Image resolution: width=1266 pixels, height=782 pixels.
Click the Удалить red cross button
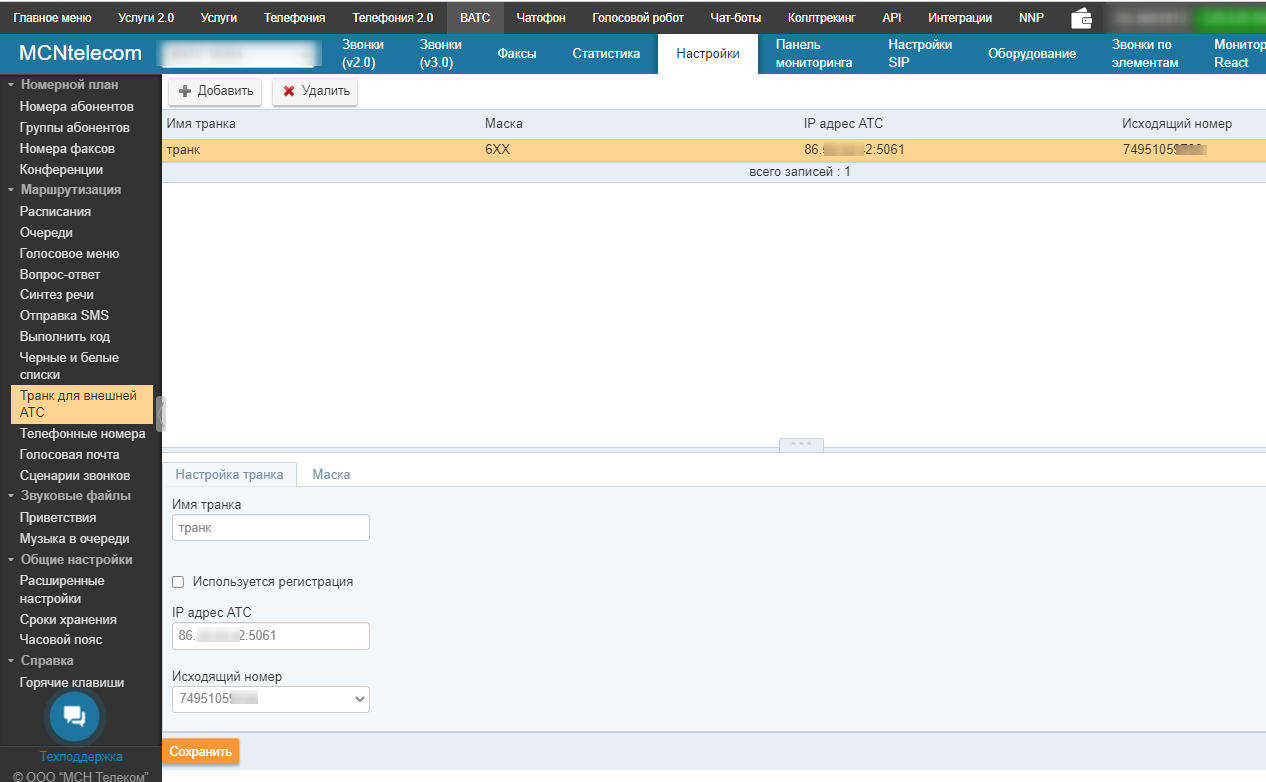pyautogui.click(x=315, y=92)
